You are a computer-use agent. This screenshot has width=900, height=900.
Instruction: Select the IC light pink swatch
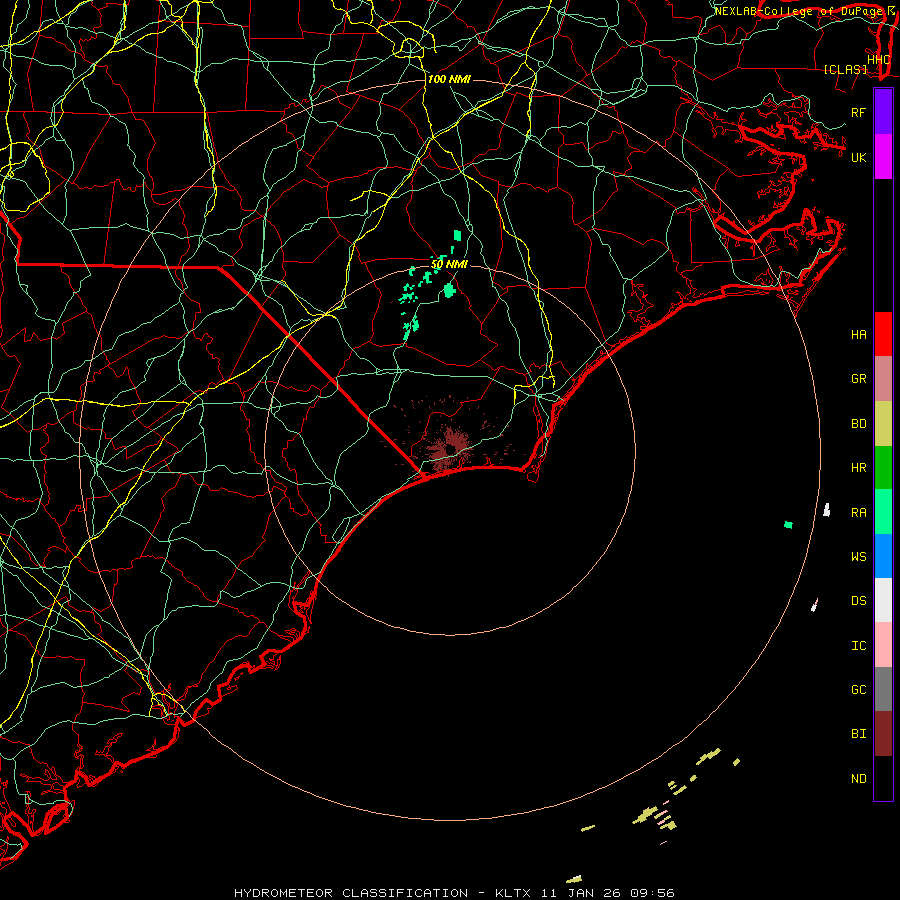(883, 645)
